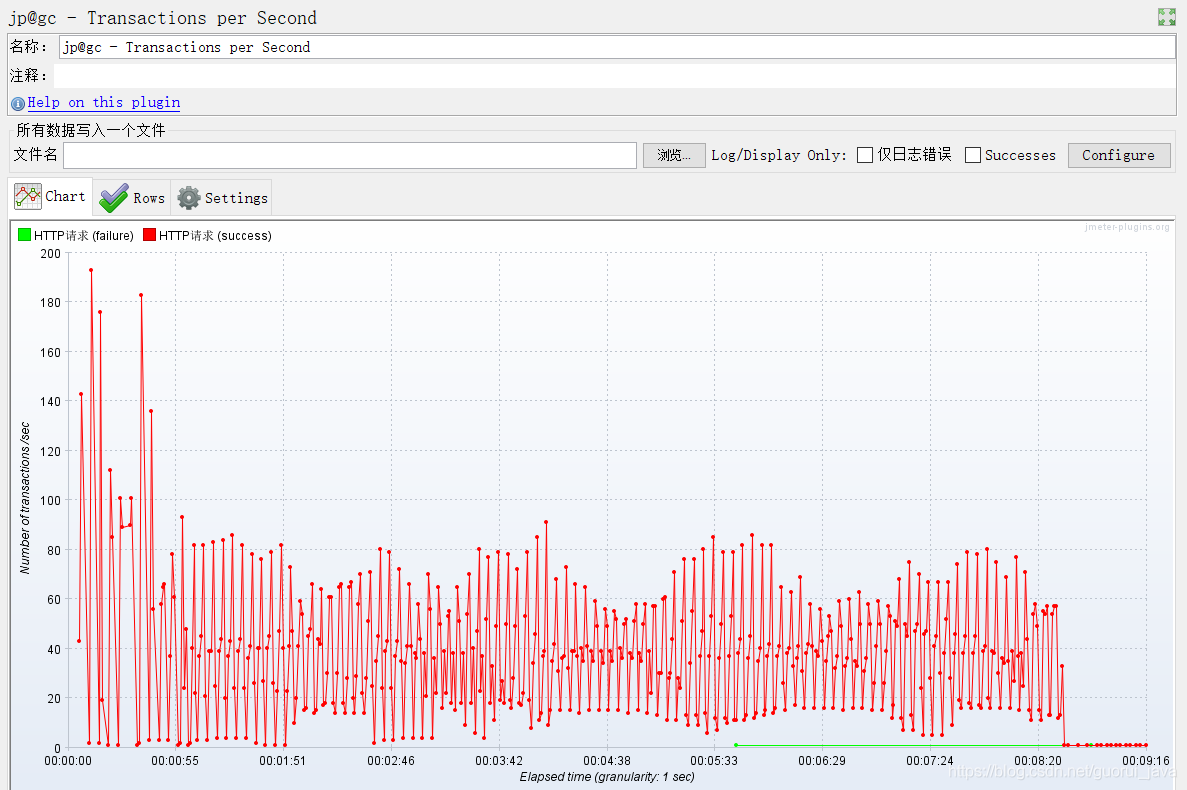The width and height of the screenshot is (1187, 790).
Task: Enable the 仅日志错误 checkbox
Action: tap(865, 155)
